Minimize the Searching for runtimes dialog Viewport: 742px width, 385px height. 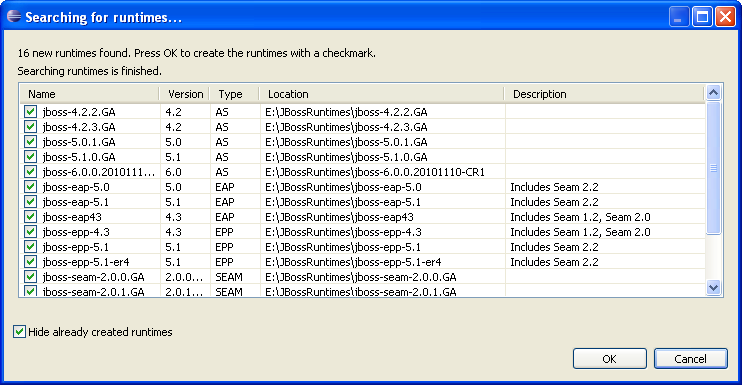679,17
